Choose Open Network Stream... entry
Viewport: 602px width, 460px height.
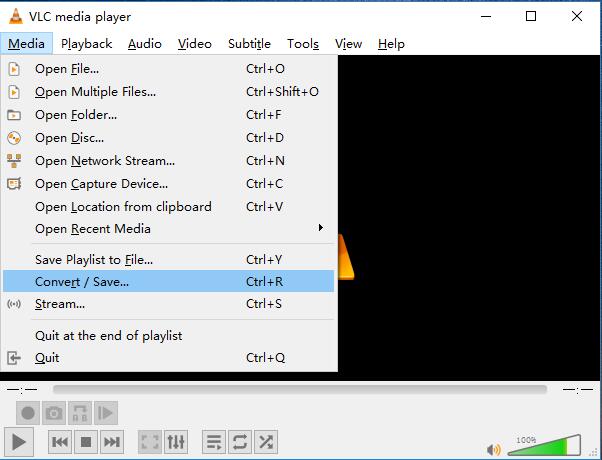(169, 161)
